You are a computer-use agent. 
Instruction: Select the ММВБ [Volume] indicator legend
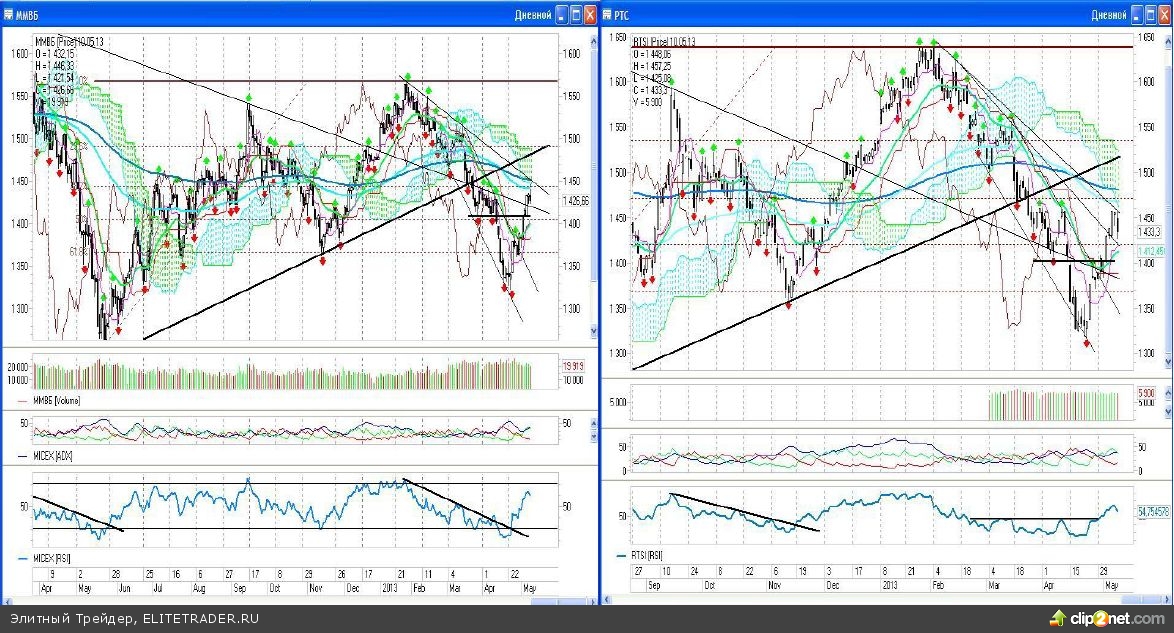coord(57,400)
